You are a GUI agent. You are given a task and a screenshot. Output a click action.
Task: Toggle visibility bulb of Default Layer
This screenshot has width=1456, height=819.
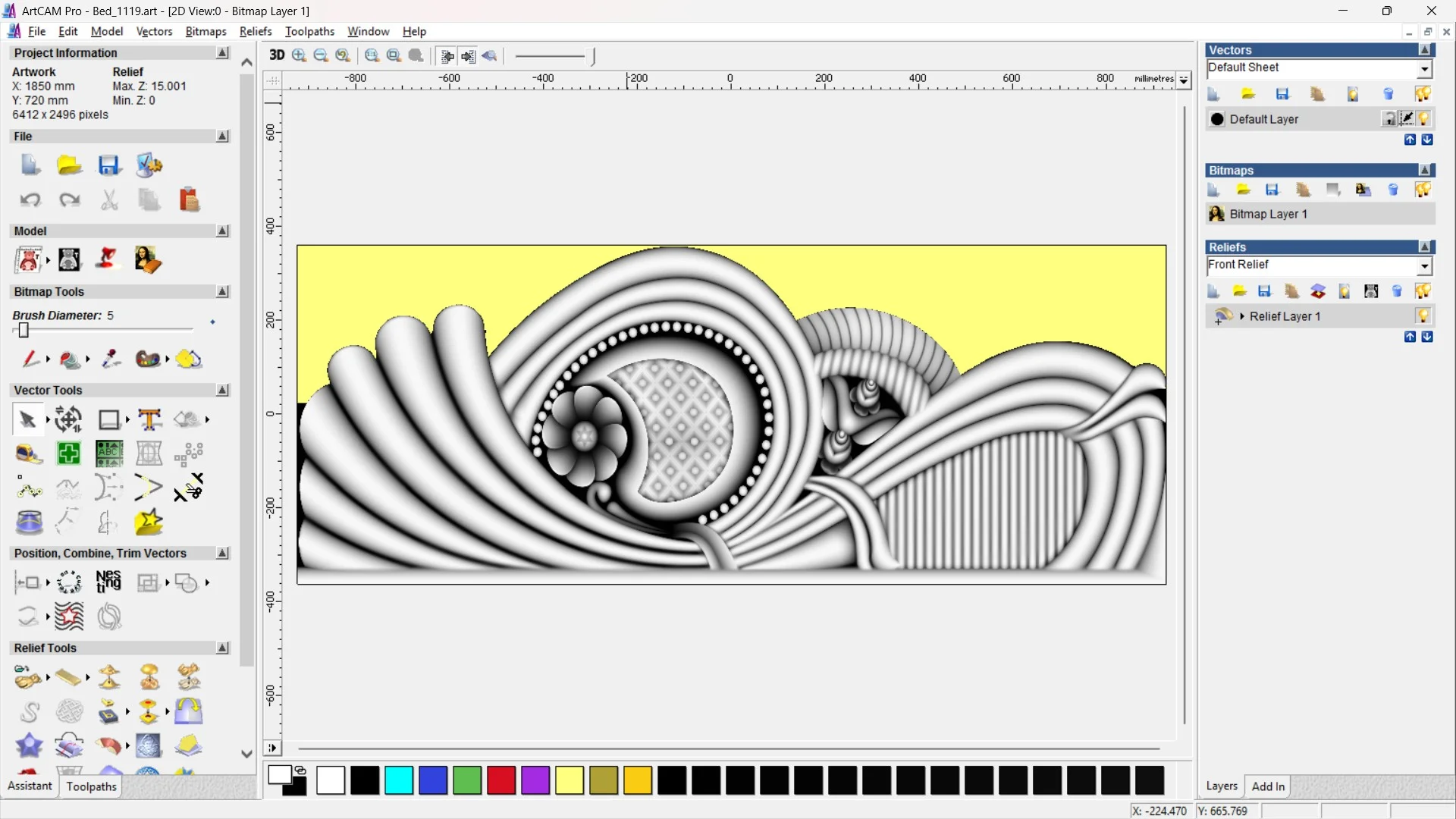[x=1423, y=119]
